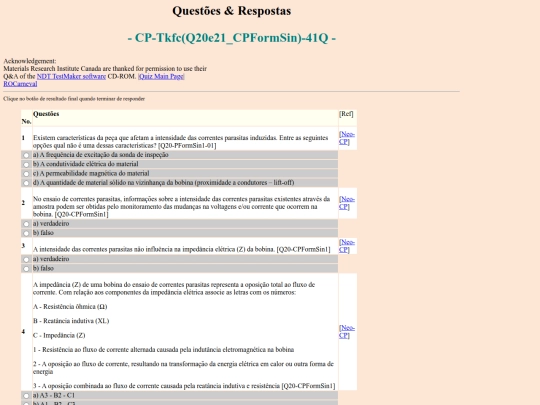Viewport: 540px width, 405px height.
Task: Click the CP-Tkfc(Q20e21_CPFormSin)-41Q title
Action: pos(232,38)
